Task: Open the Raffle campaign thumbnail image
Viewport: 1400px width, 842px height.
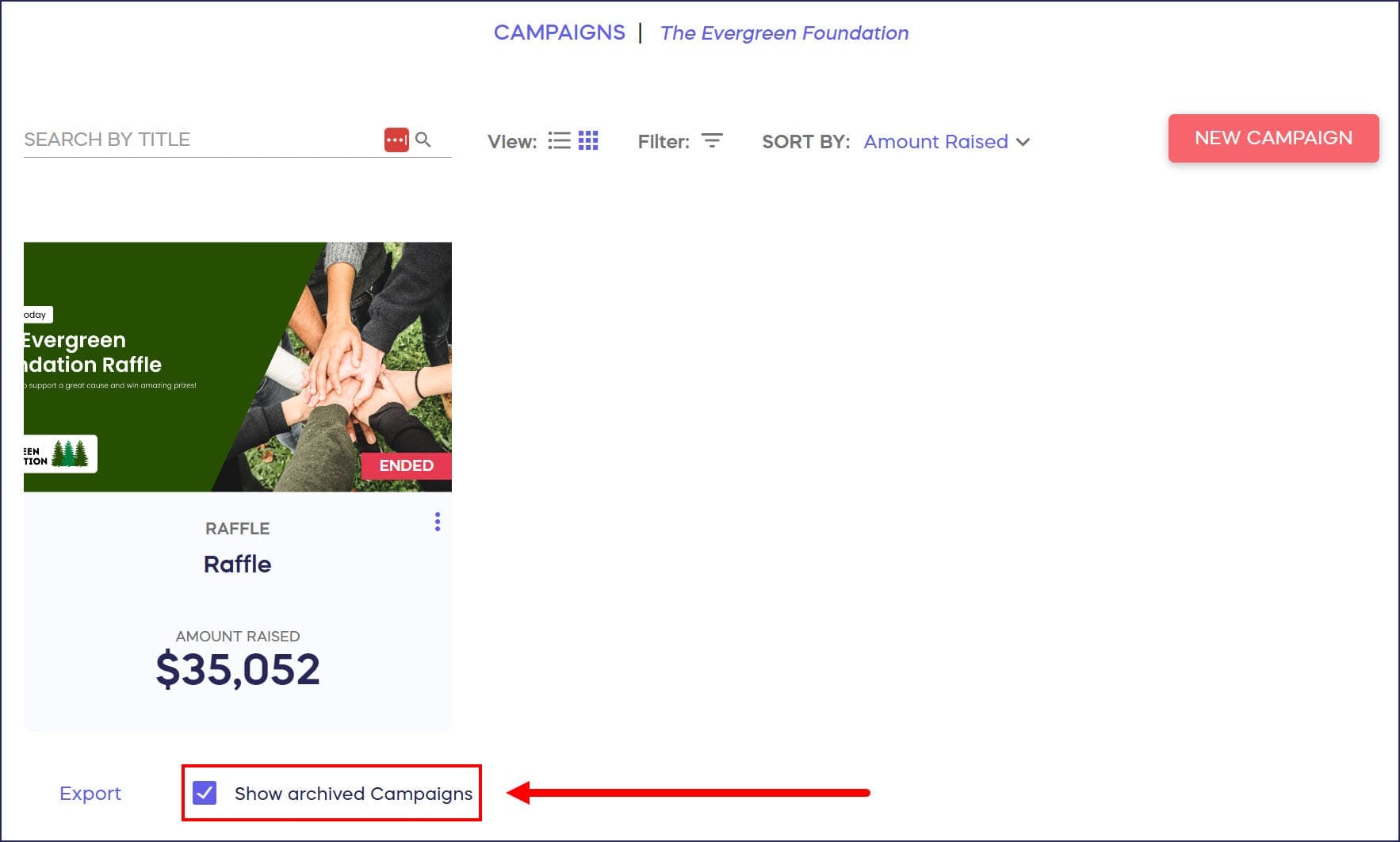Action: (x=238, y=367)
